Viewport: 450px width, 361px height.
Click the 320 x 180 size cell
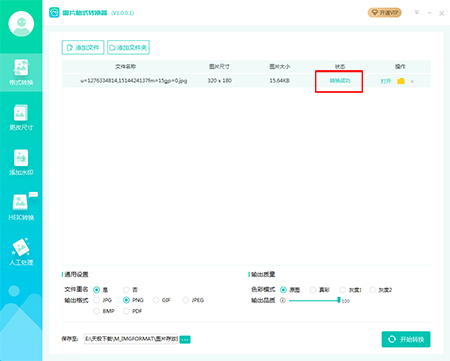(x=219, y=81)
